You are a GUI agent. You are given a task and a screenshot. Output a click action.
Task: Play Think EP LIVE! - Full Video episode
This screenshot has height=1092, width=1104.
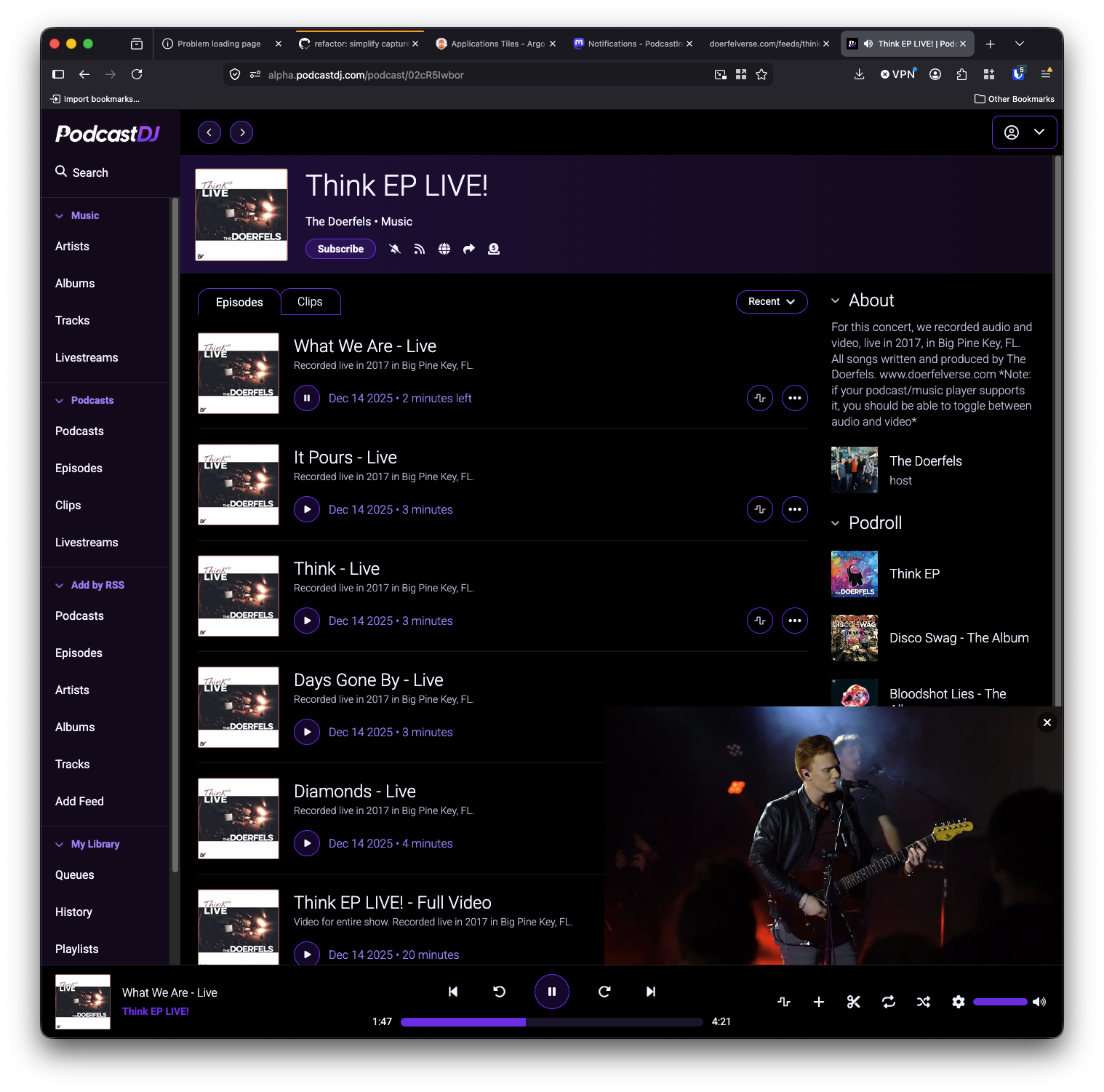coord(307,954)
